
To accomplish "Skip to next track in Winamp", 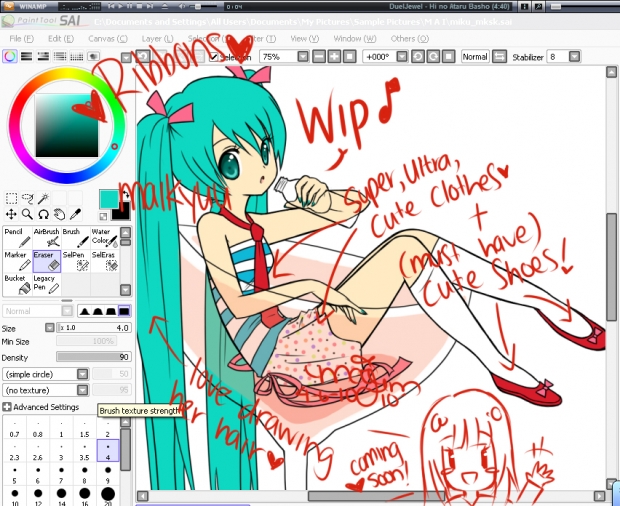I will click(x=150, y=6).
